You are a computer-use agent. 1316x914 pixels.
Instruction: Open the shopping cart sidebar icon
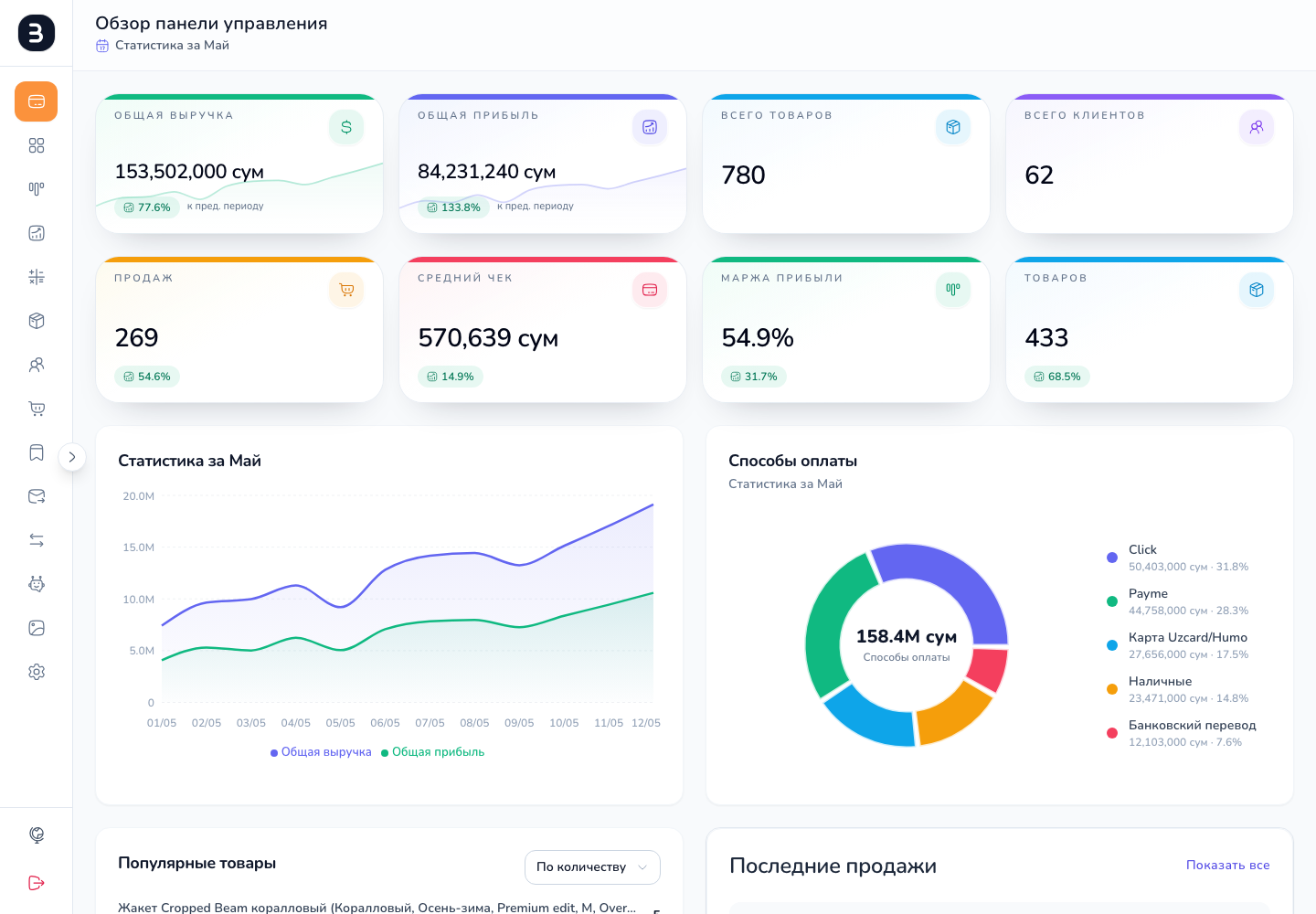[x=37, y=409]
